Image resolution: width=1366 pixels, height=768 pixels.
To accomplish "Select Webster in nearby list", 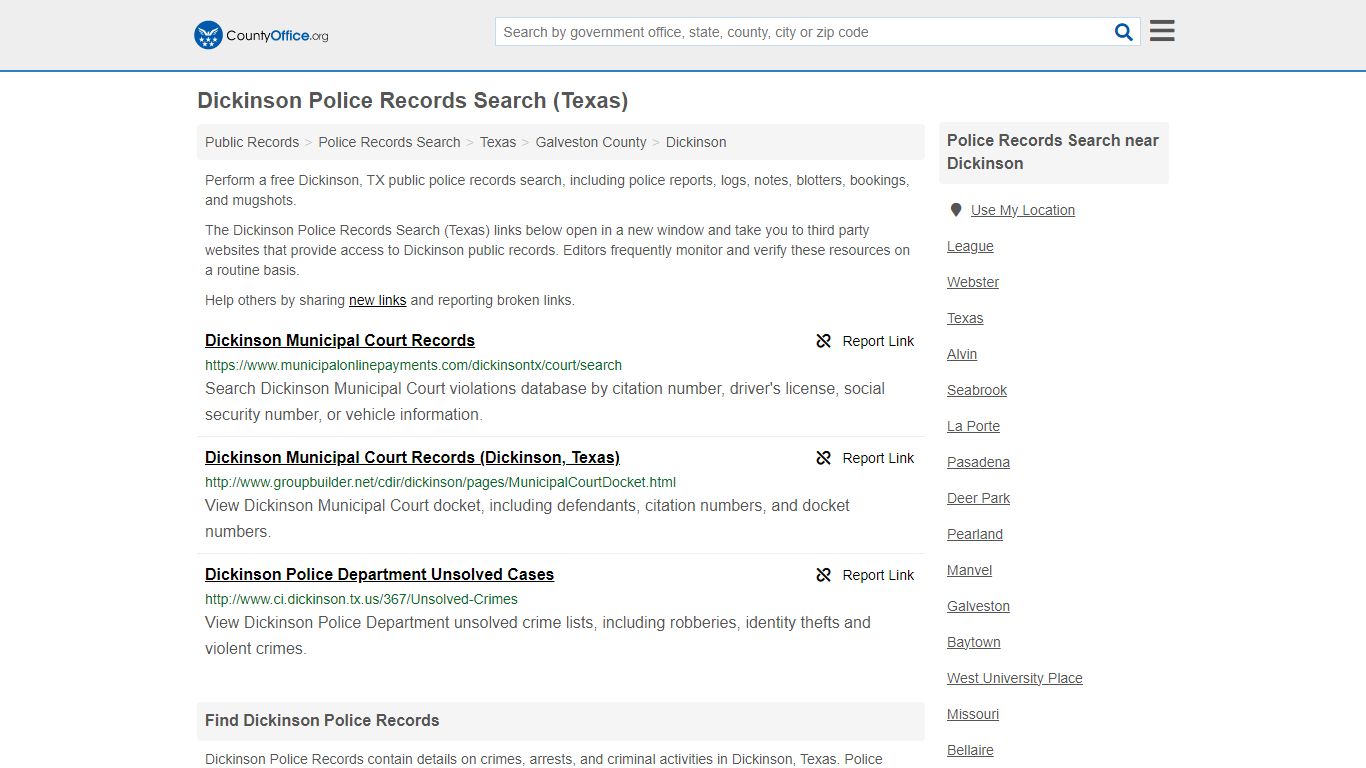I will pos(973,282).
